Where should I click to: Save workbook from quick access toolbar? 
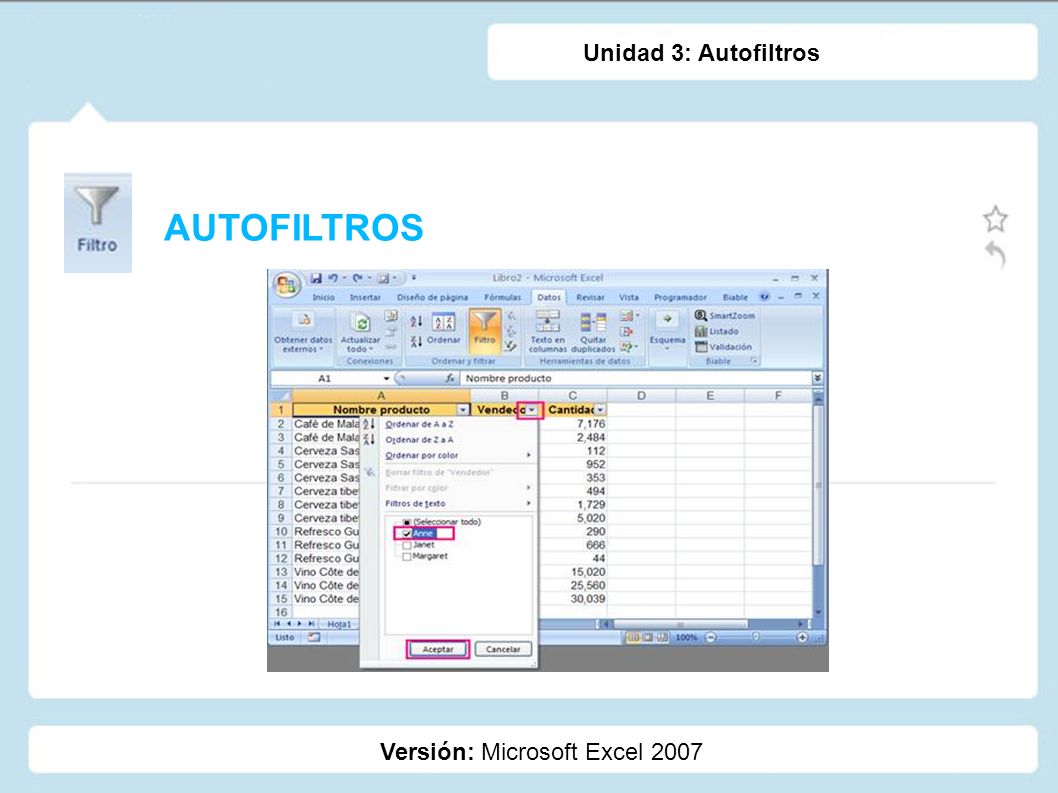316,278
